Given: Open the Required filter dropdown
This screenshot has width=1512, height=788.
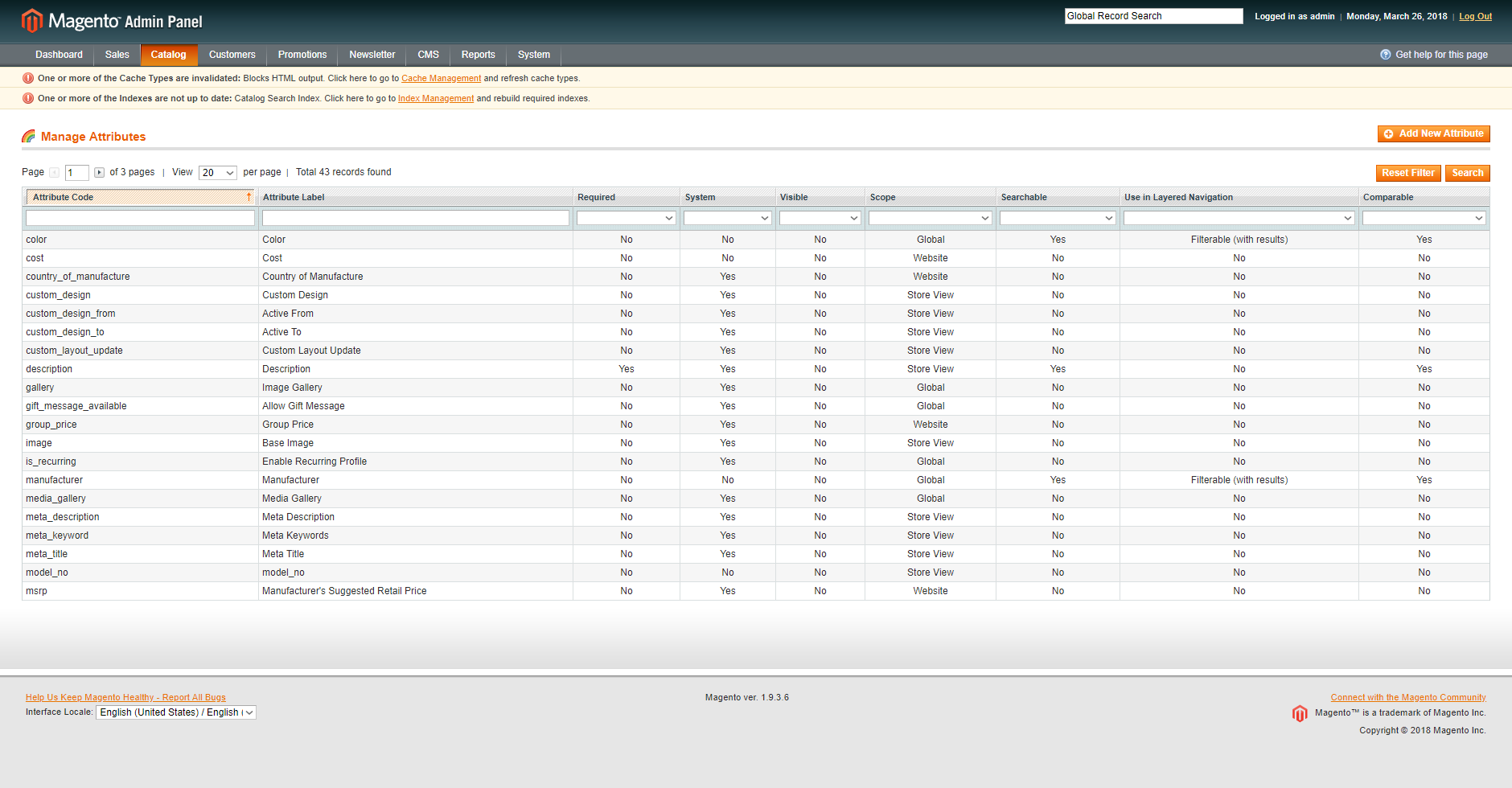Looking at the screenshot, I should coord(626,218).
